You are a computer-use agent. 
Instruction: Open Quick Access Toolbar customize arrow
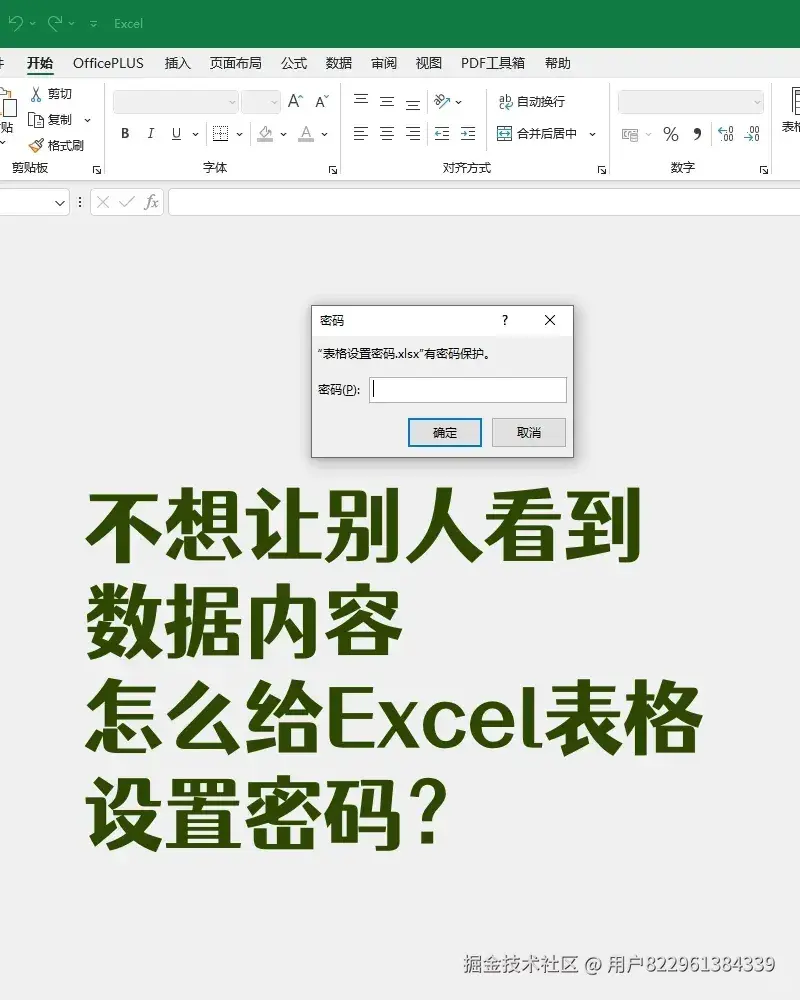tap(93, 24)
